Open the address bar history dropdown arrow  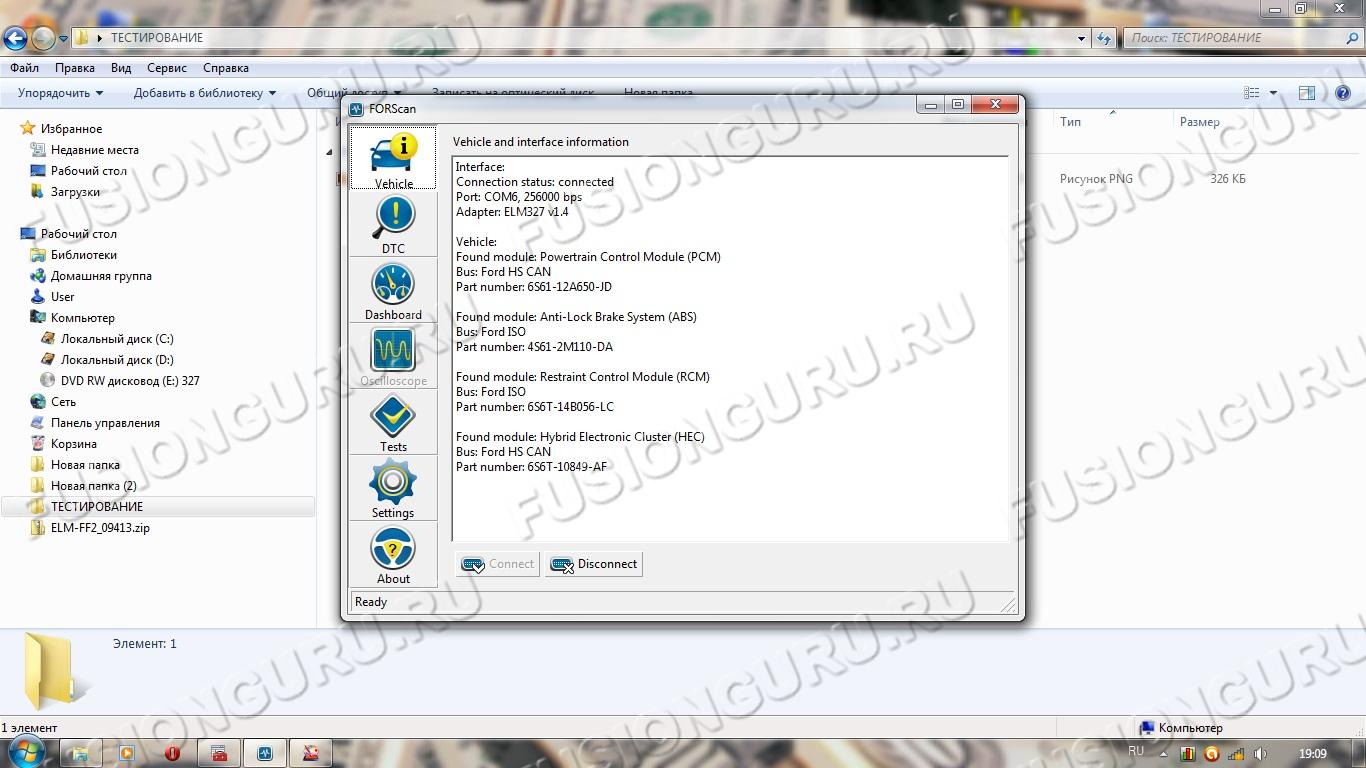click(1082, 38)
